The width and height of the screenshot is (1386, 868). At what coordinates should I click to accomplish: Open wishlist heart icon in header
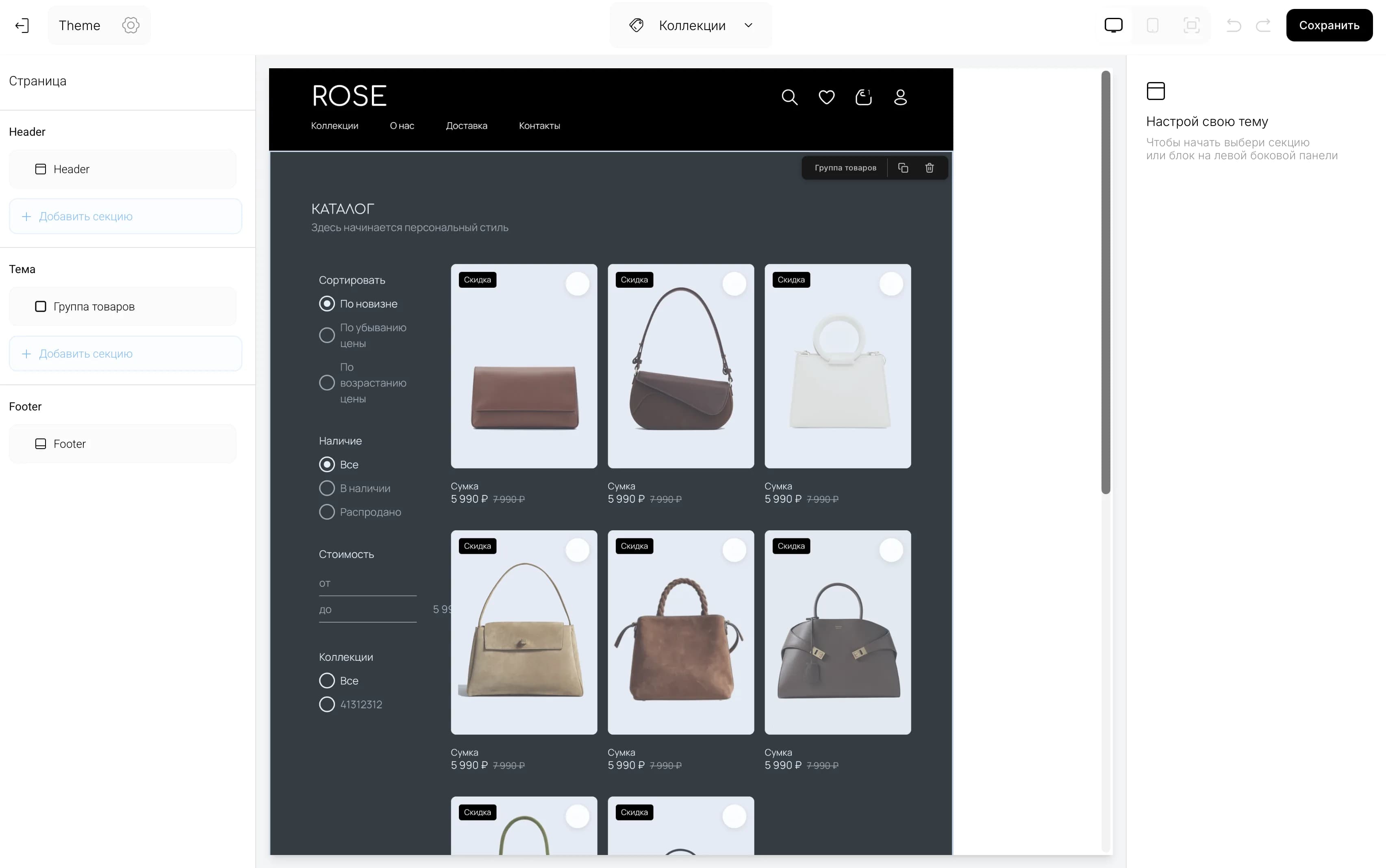coord(826,97)
